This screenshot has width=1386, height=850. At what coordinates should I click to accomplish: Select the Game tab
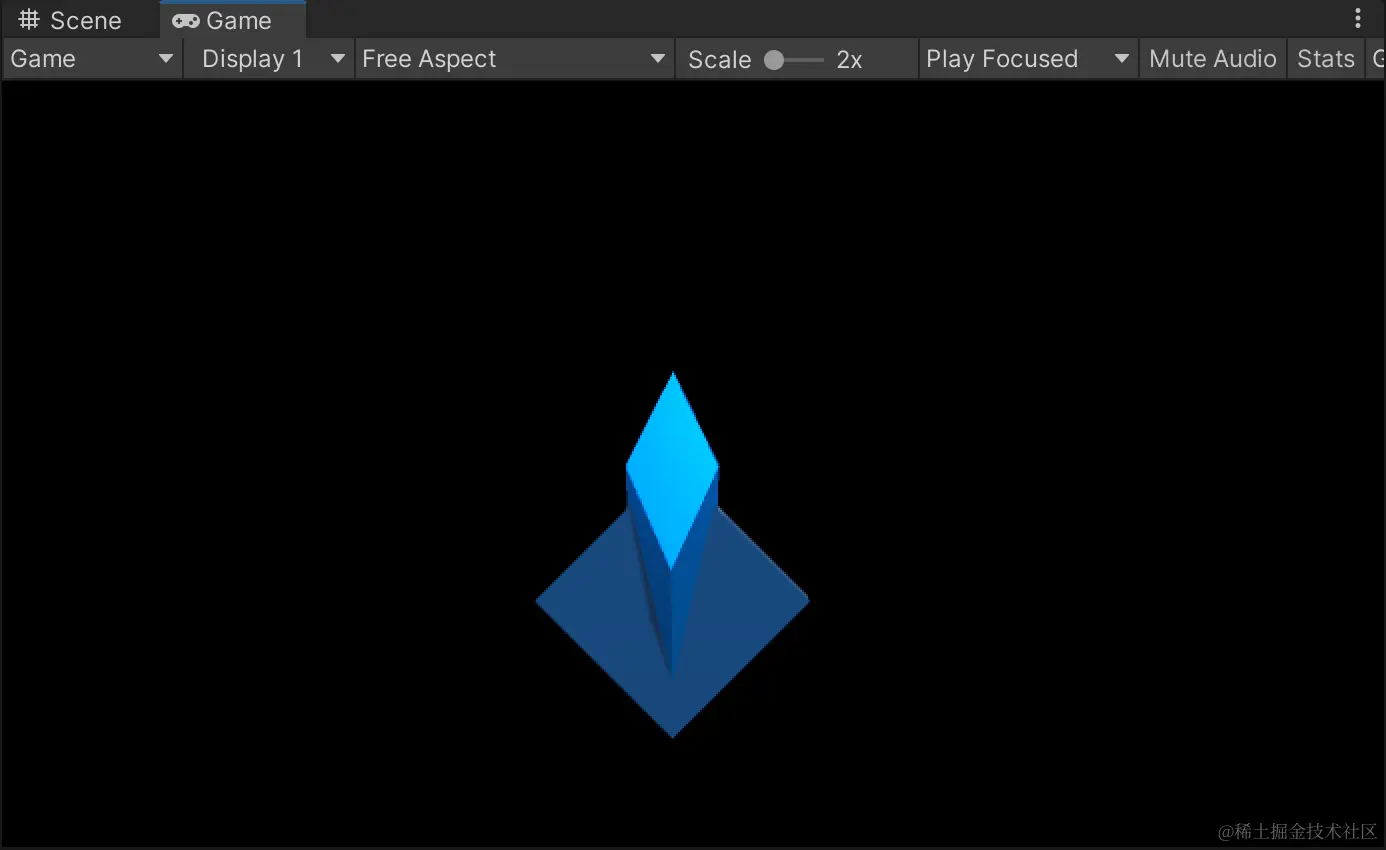pyautogui.click(x=232, y=20)
